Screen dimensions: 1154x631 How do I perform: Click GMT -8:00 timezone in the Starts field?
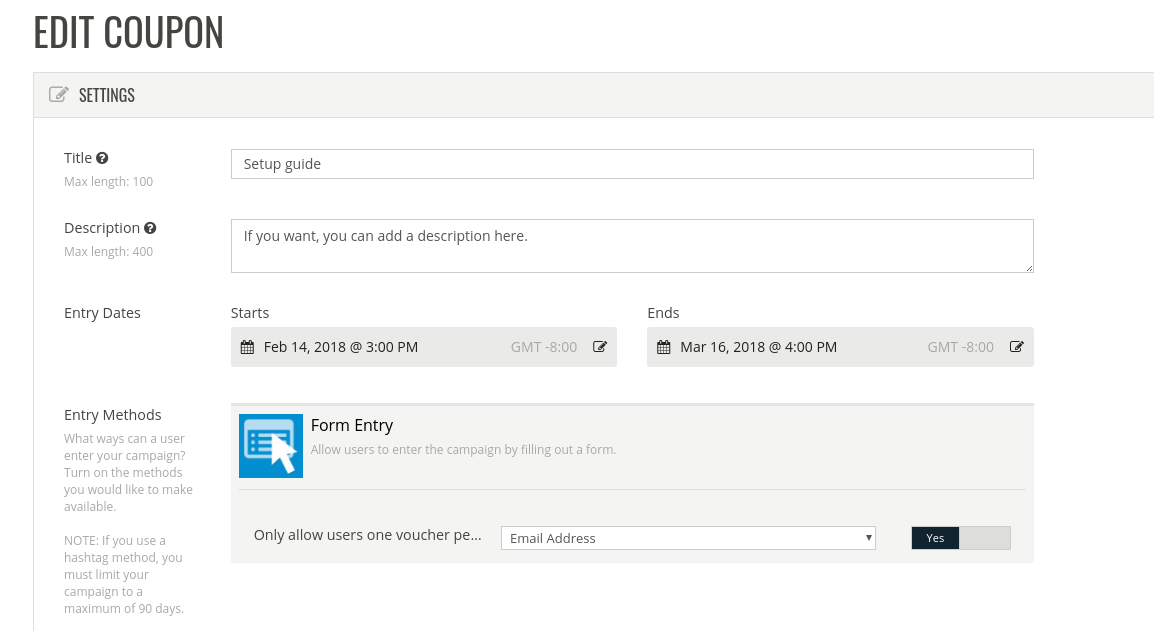[x=544, y=347]
